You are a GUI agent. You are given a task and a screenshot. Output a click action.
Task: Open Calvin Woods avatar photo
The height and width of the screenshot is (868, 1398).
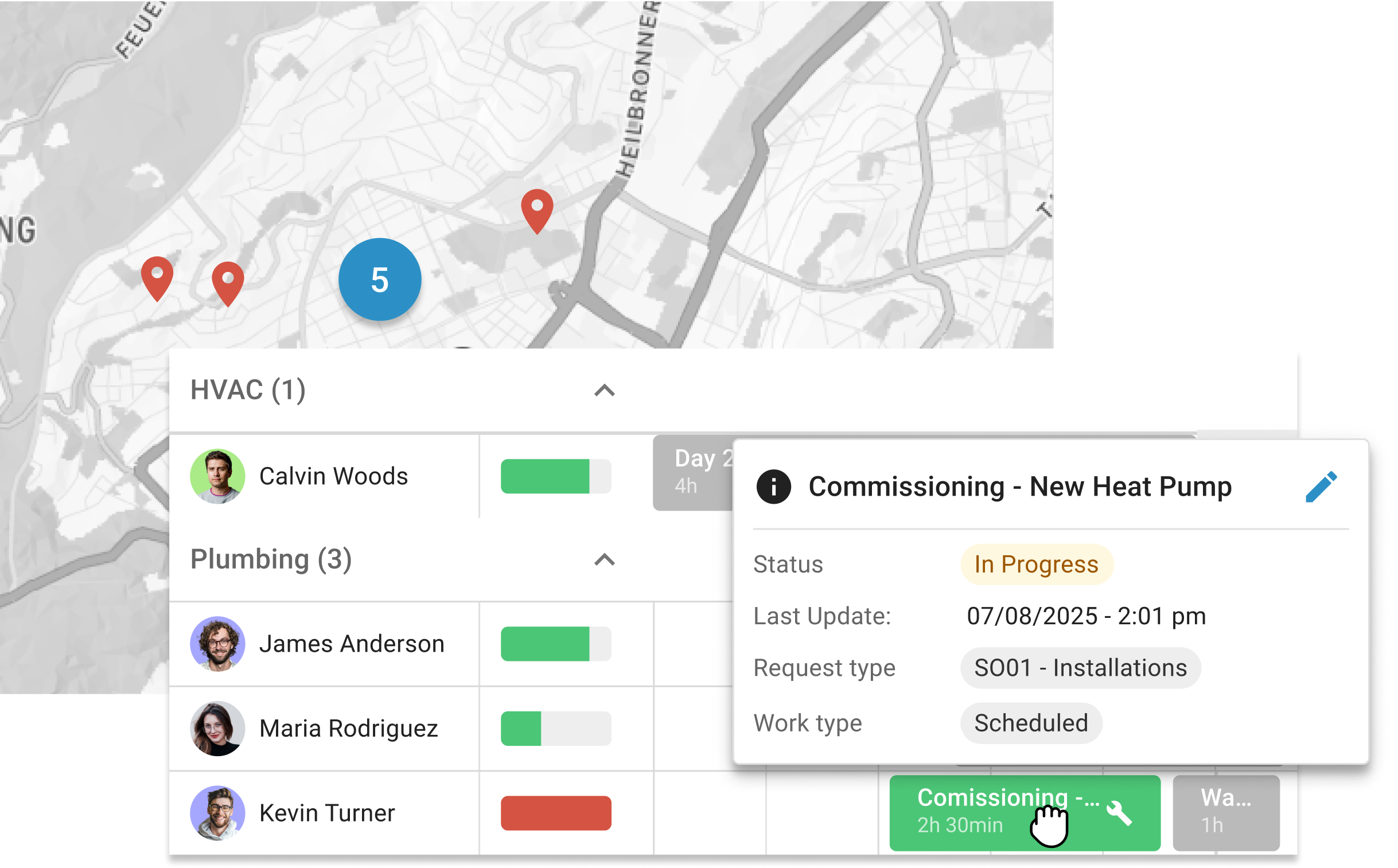pyautogui.click(x=217, y=477)
